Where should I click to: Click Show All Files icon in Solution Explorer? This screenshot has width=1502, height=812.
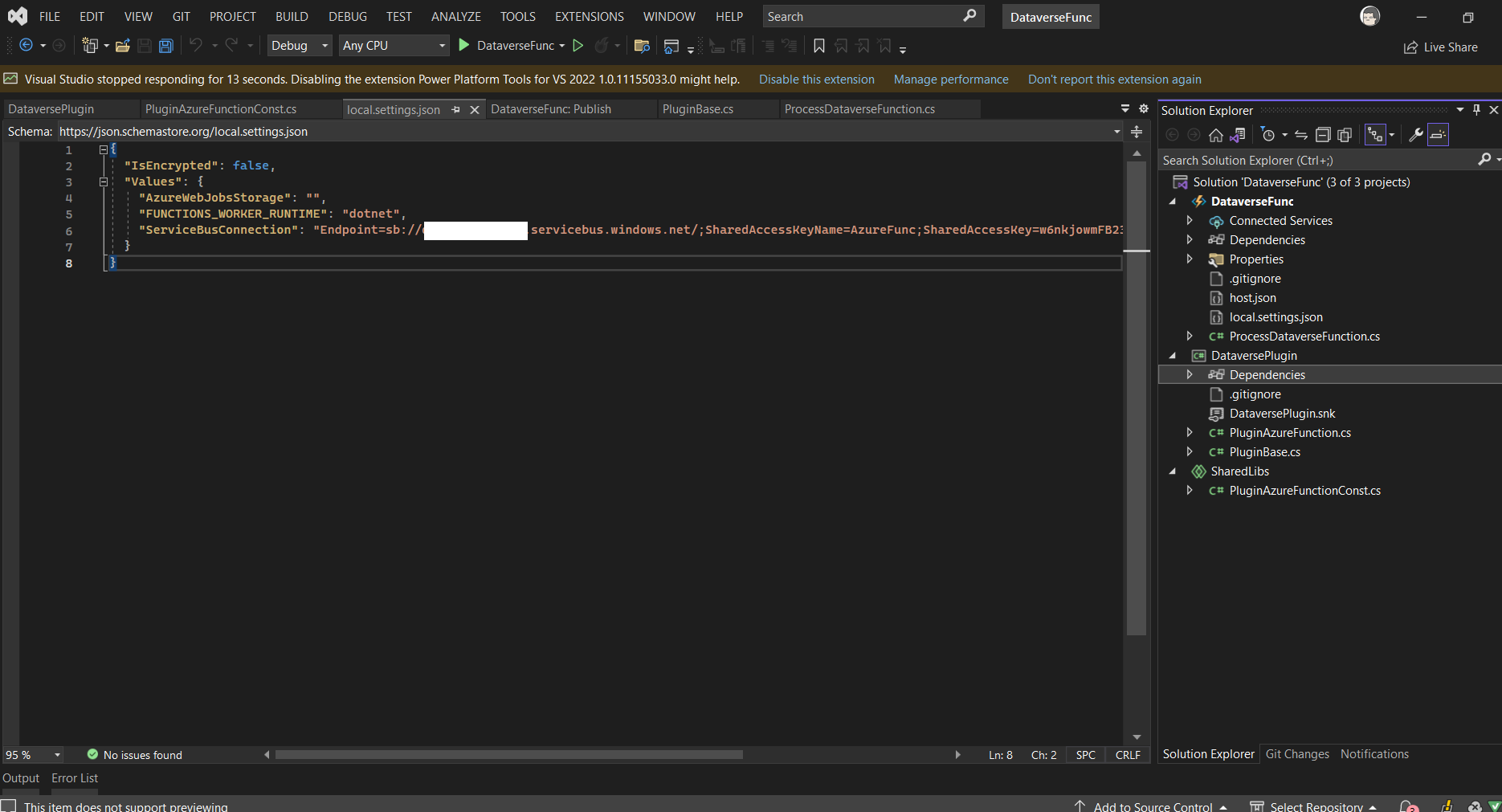tap(1345, 135)
